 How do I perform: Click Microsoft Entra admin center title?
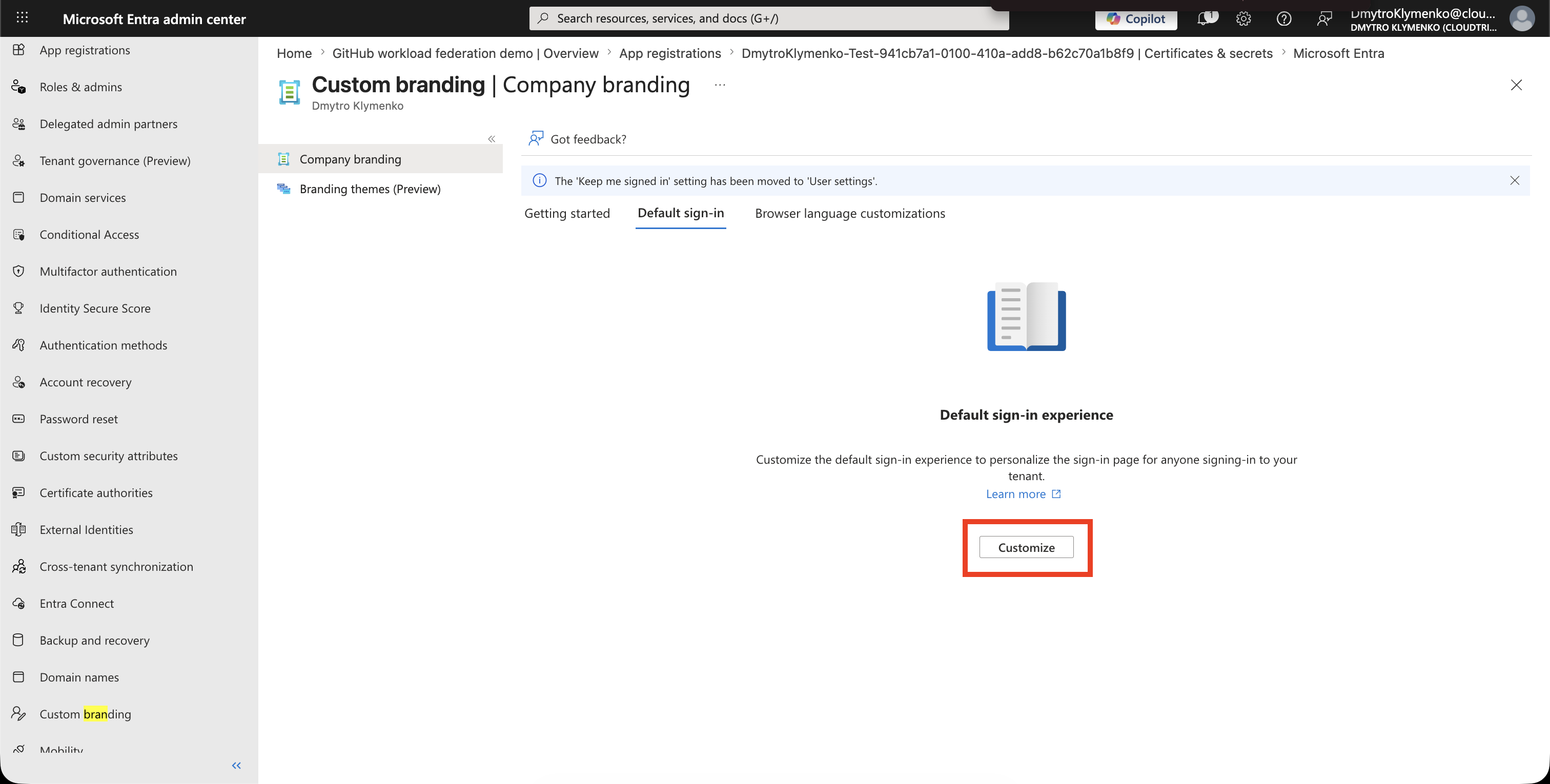coord(154,18)
